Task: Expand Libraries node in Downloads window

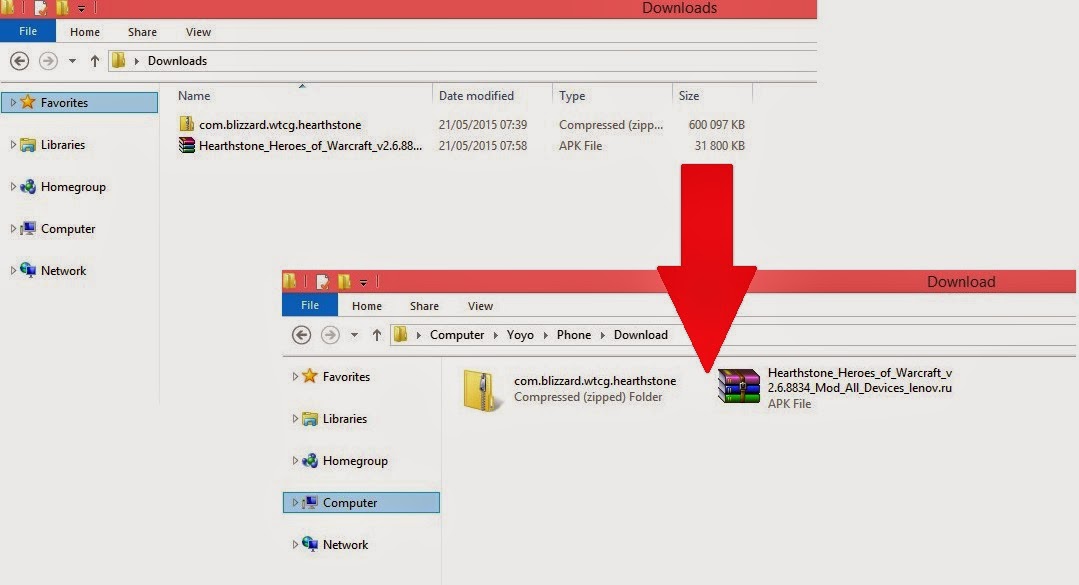Action: (x=12, y=145)
